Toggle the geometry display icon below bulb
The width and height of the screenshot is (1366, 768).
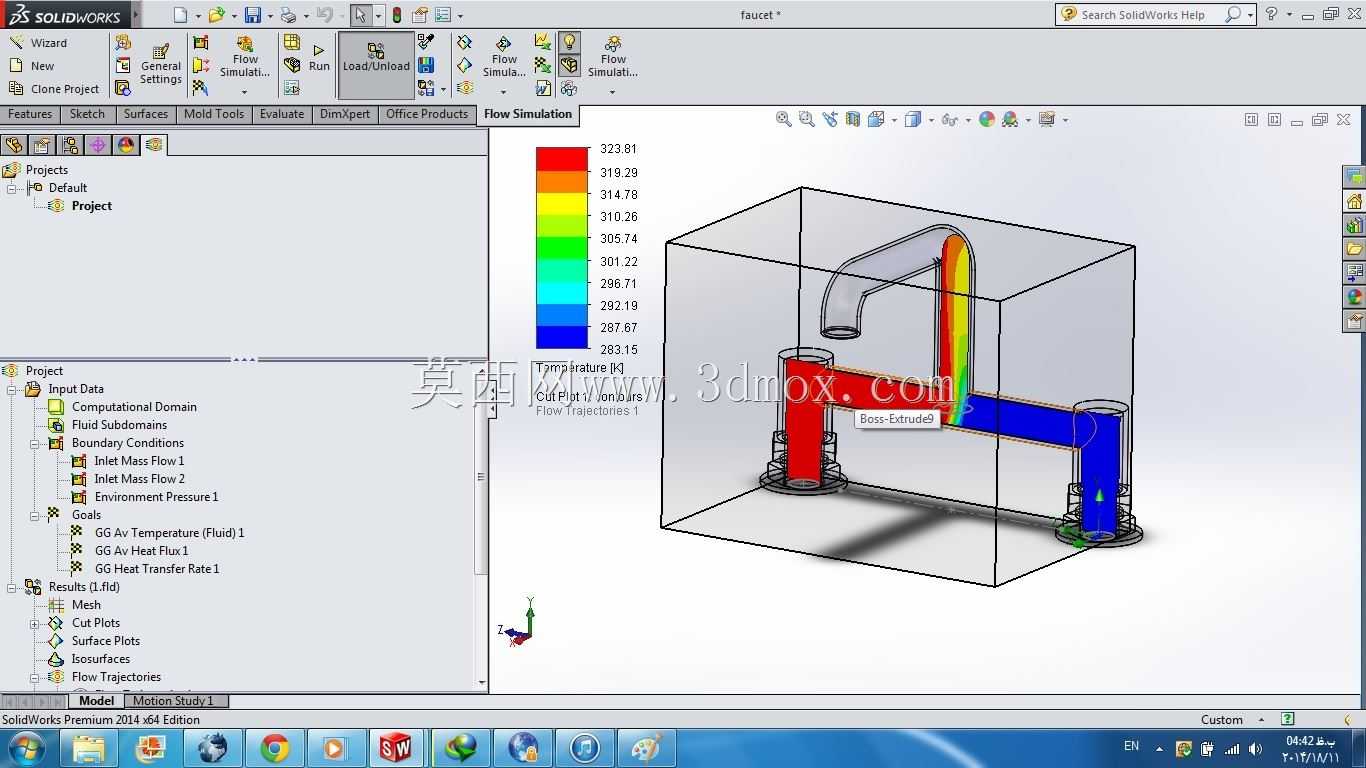pos(569,65)
